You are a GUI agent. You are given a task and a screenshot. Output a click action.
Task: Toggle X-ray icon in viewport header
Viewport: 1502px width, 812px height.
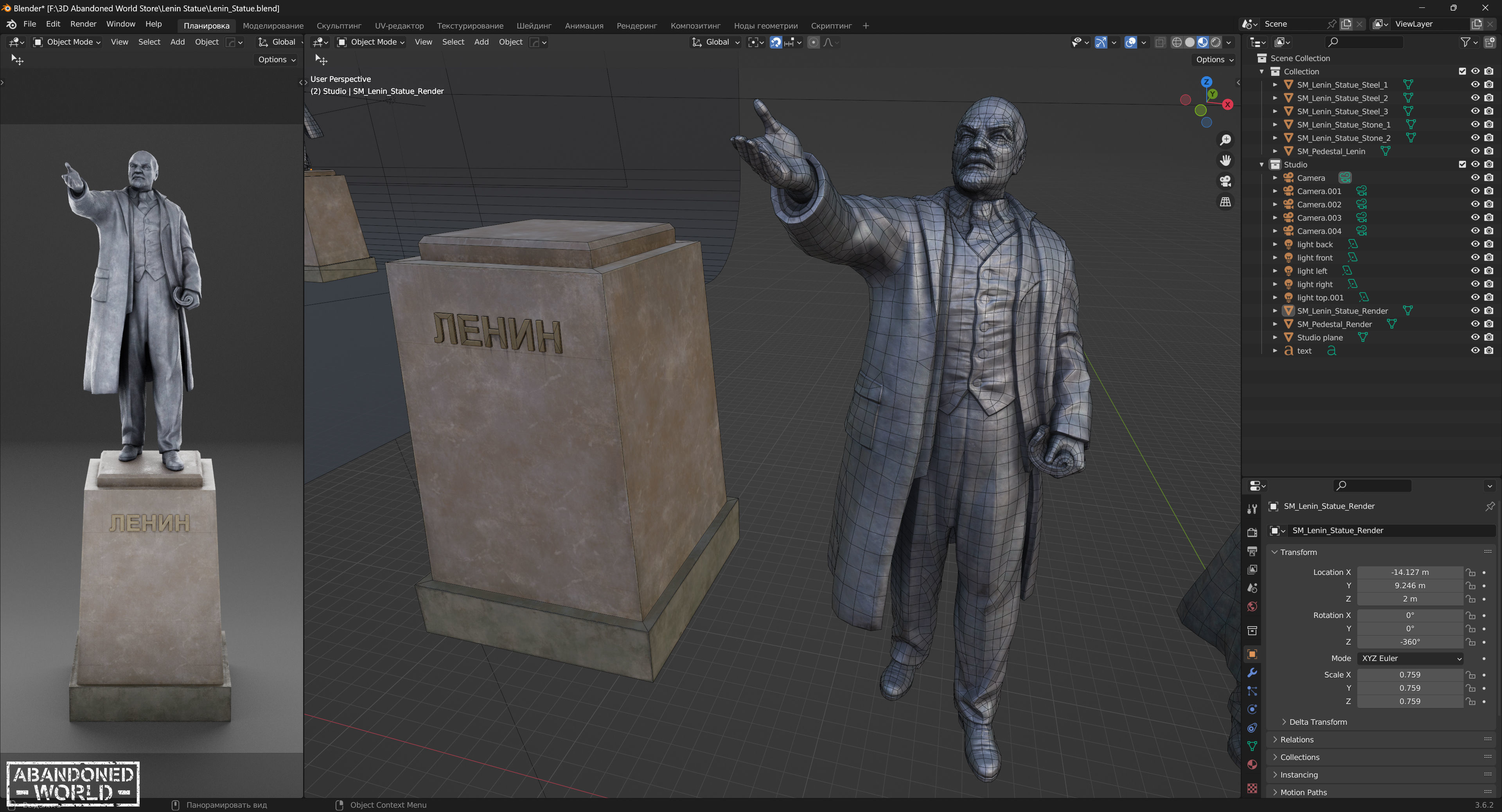(x=1160, y=42)
